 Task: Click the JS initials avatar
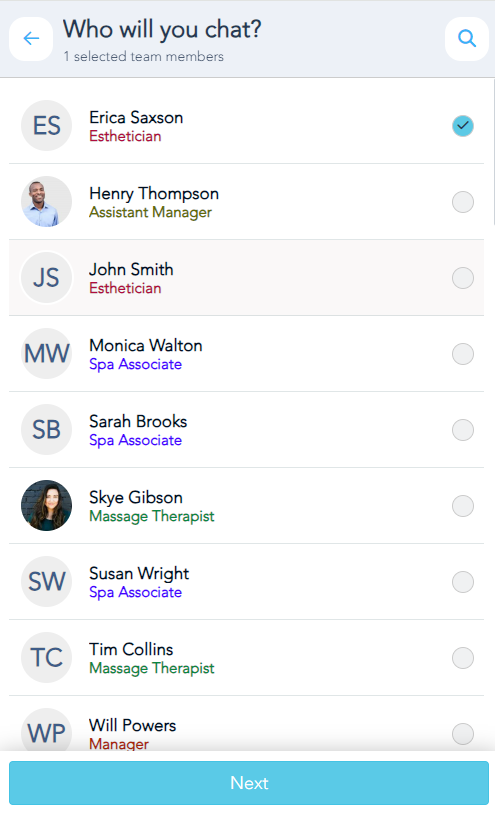click(46, 278)
